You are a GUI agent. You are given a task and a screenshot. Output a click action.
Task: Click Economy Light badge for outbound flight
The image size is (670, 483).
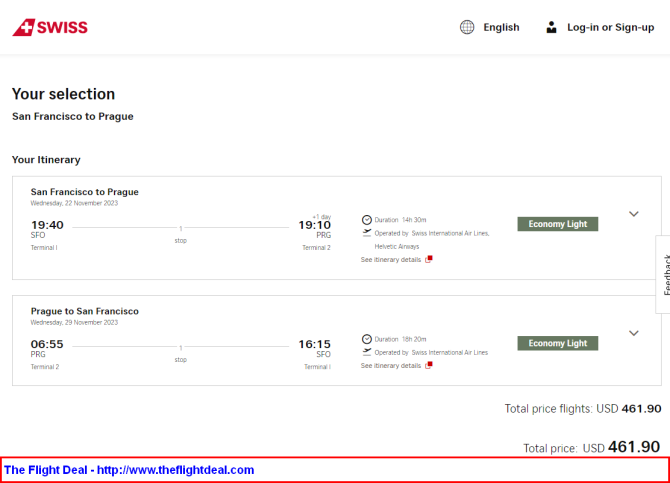(x=558, y=224)
